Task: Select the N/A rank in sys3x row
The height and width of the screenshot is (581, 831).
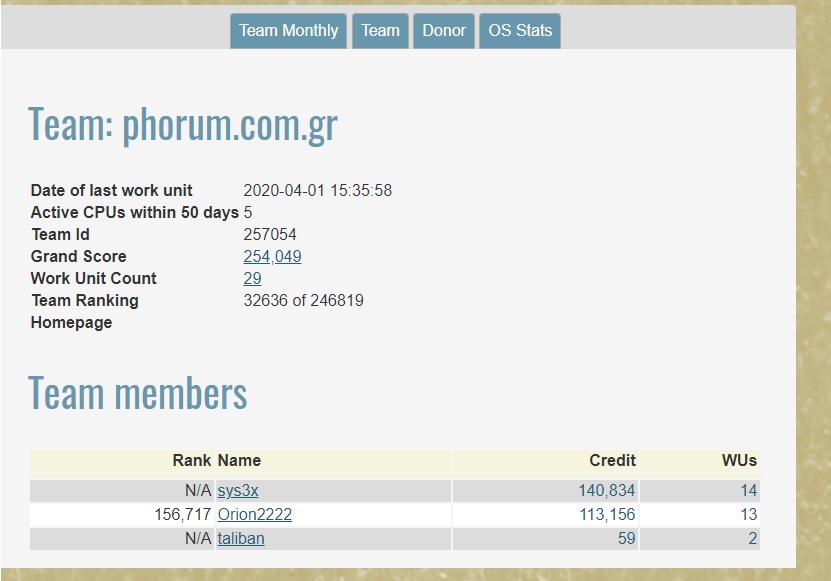Action: tap(198, 490)
